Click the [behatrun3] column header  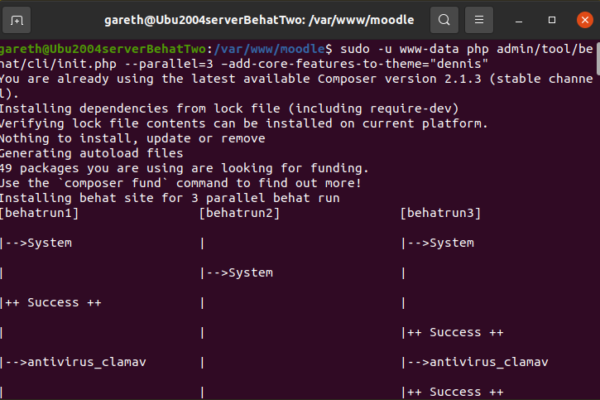[x=440, y=213]
